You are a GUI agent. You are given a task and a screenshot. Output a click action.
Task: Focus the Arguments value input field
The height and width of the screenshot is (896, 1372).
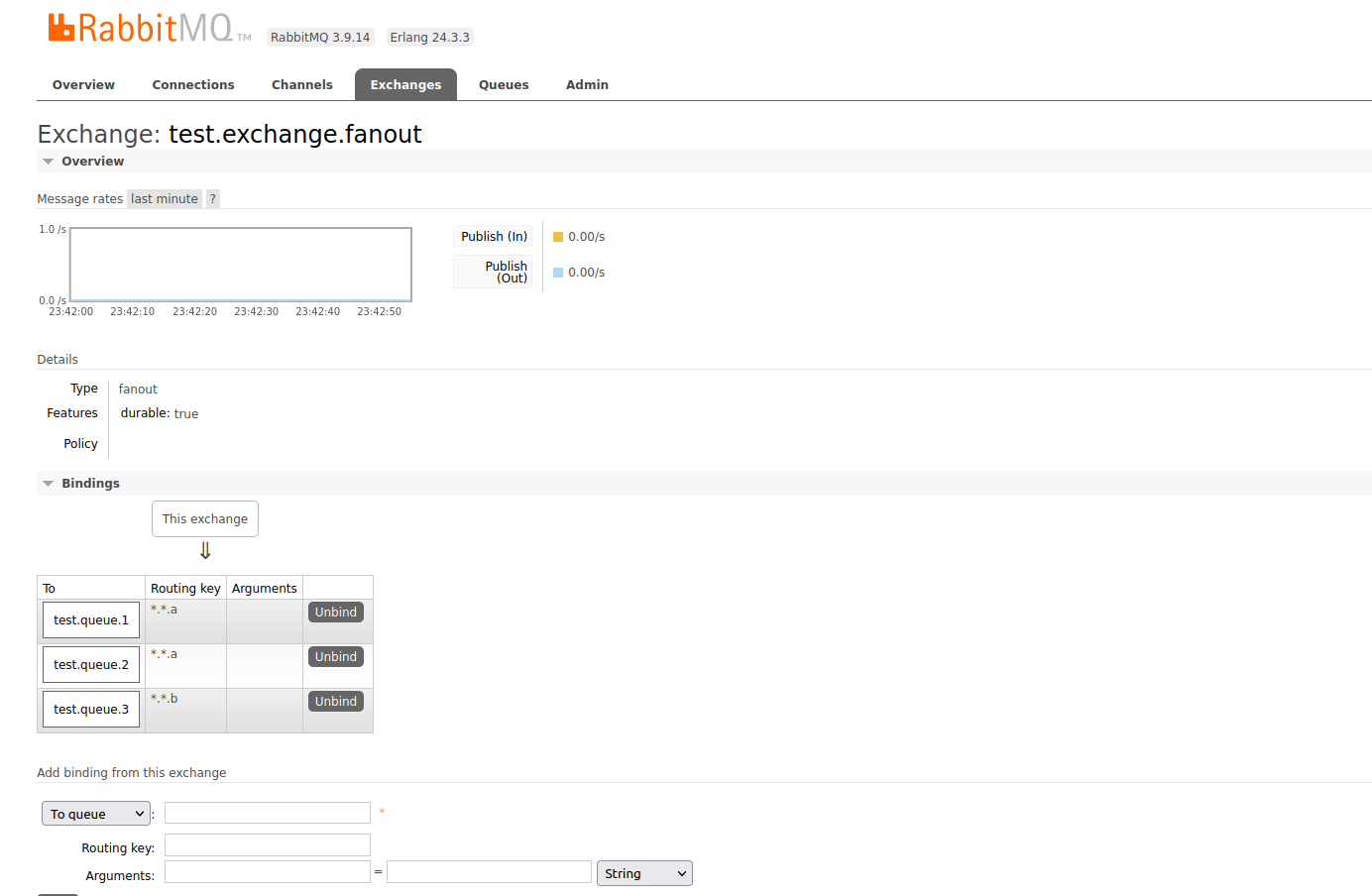coord(489,872)
